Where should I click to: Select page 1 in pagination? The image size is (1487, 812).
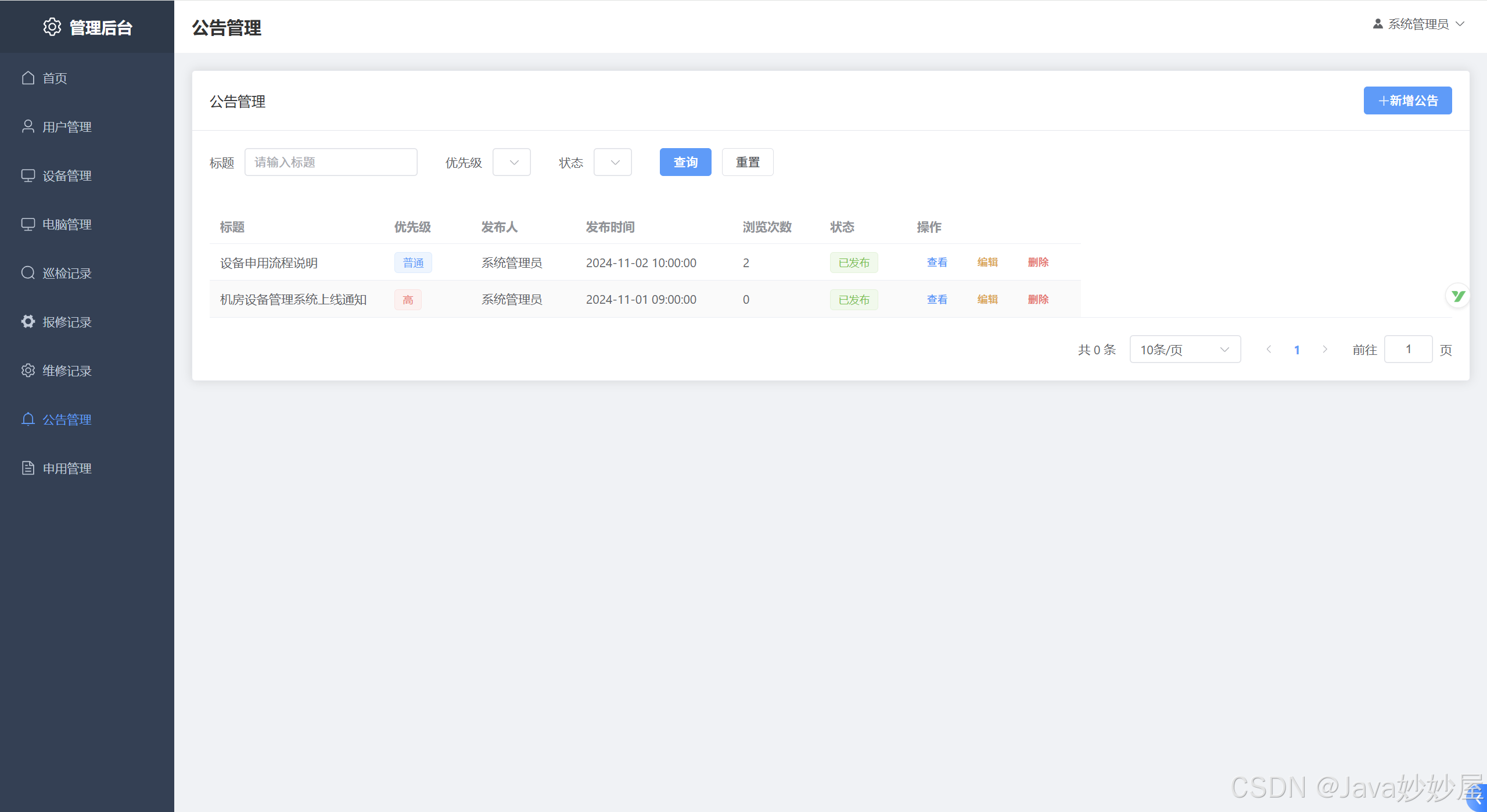coord(1296,350)
